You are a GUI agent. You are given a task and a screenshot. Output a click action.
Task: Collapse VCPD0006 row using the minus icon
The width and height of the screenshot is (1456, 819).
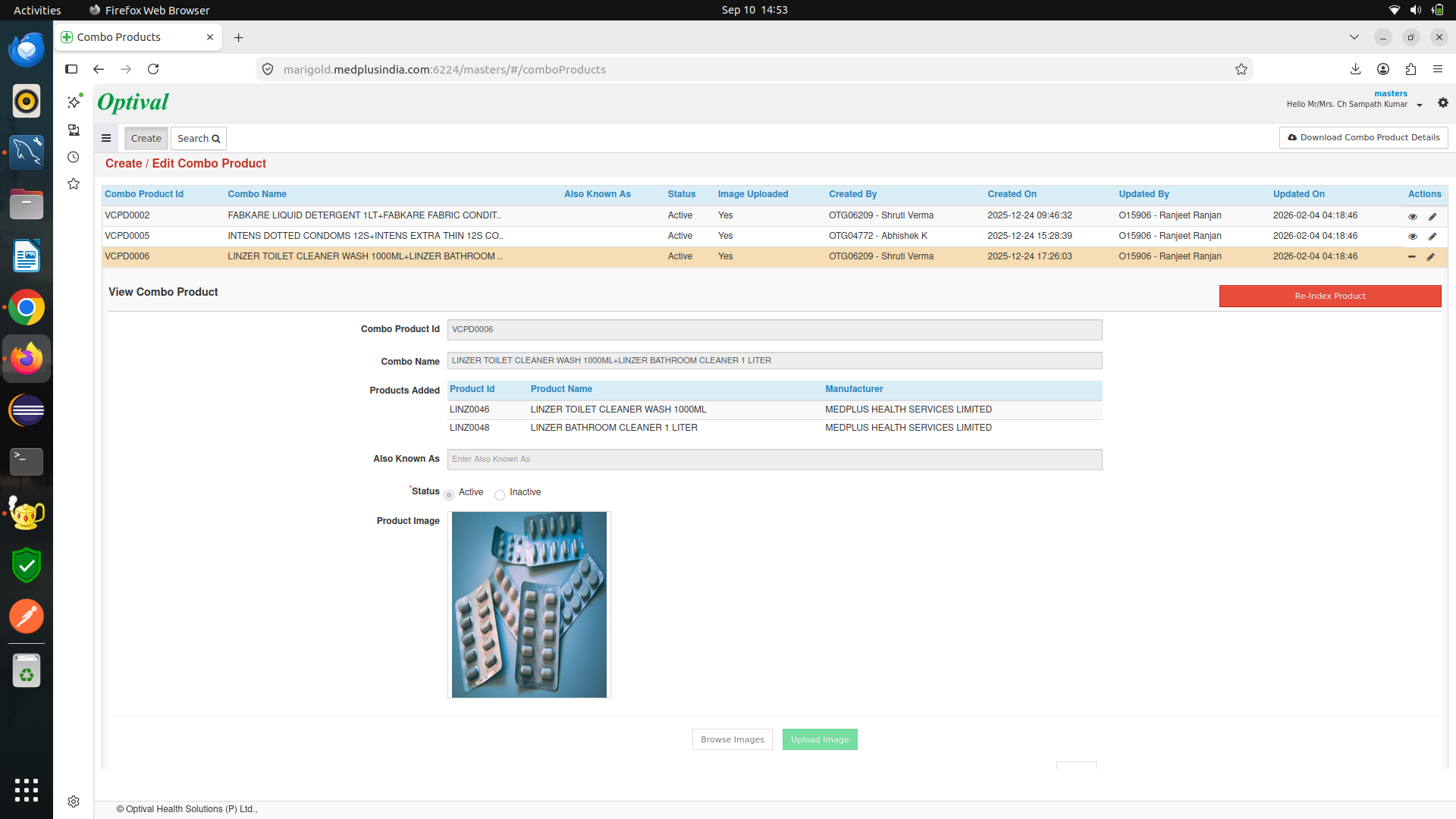(1411, 257)
